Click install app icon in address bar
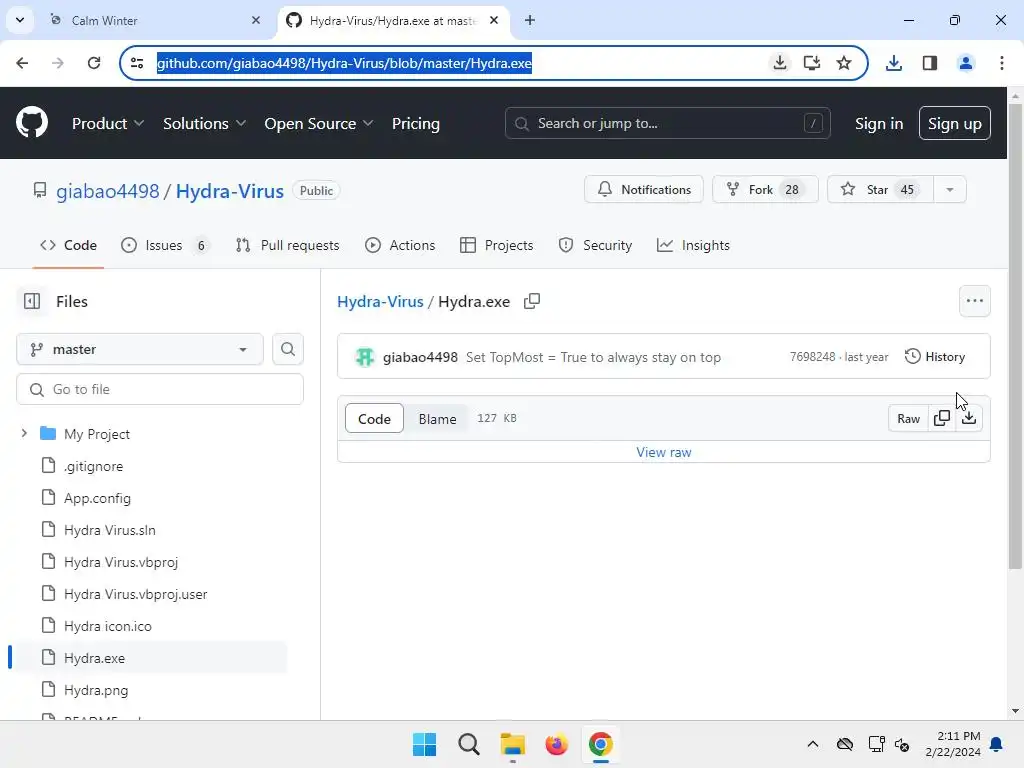 pos(812,63)
